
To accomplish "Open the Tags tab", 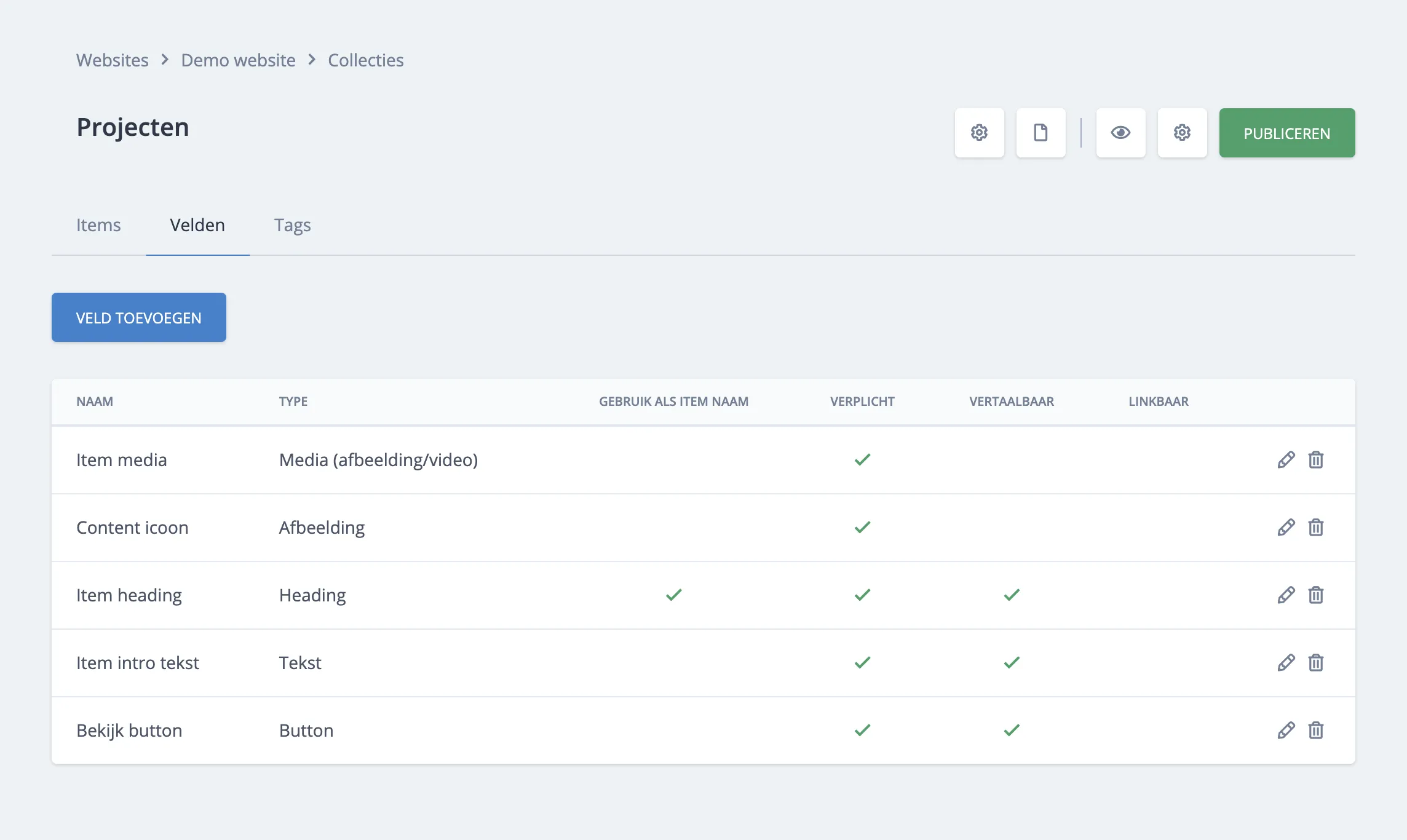I will [x=292, y=225].
